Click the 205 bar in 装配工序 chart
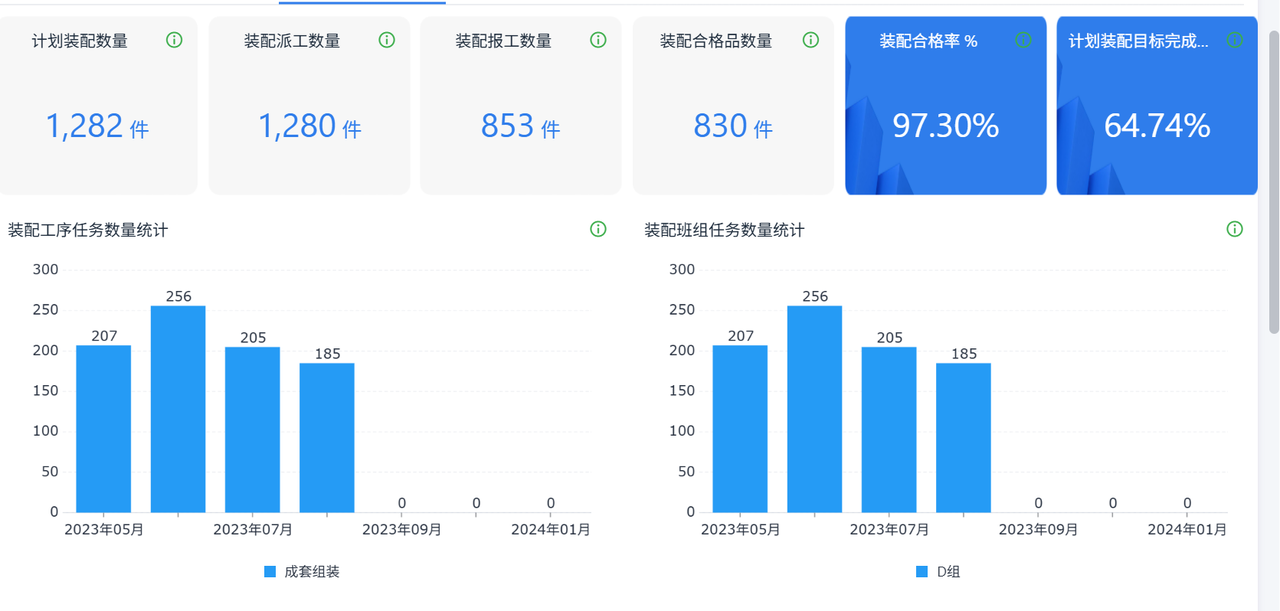Viewport: 1280px width, 611px height. (253, 430)
